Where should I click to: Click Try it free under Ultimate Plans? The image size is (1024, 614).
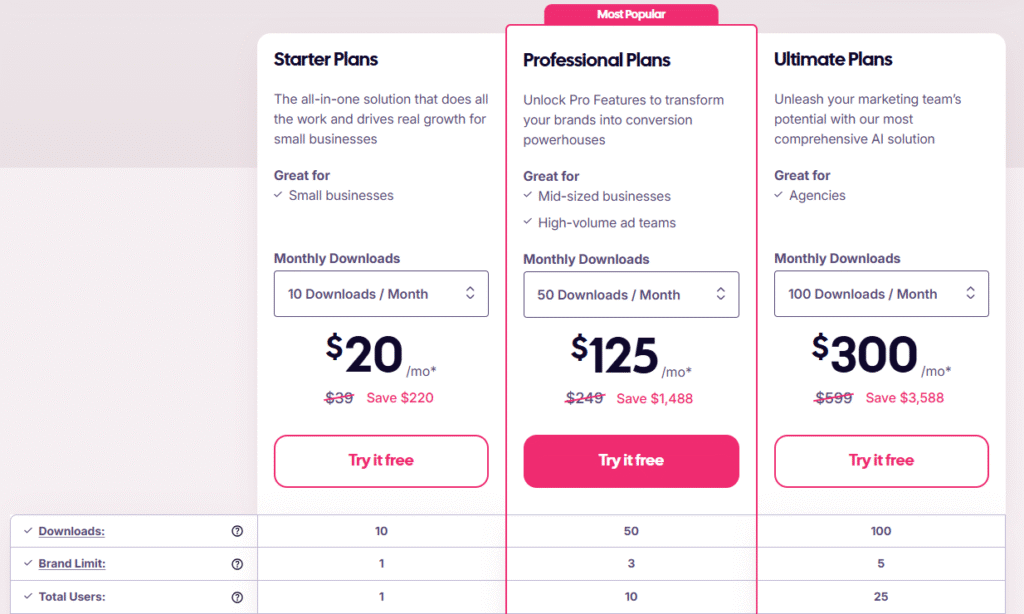881,461
